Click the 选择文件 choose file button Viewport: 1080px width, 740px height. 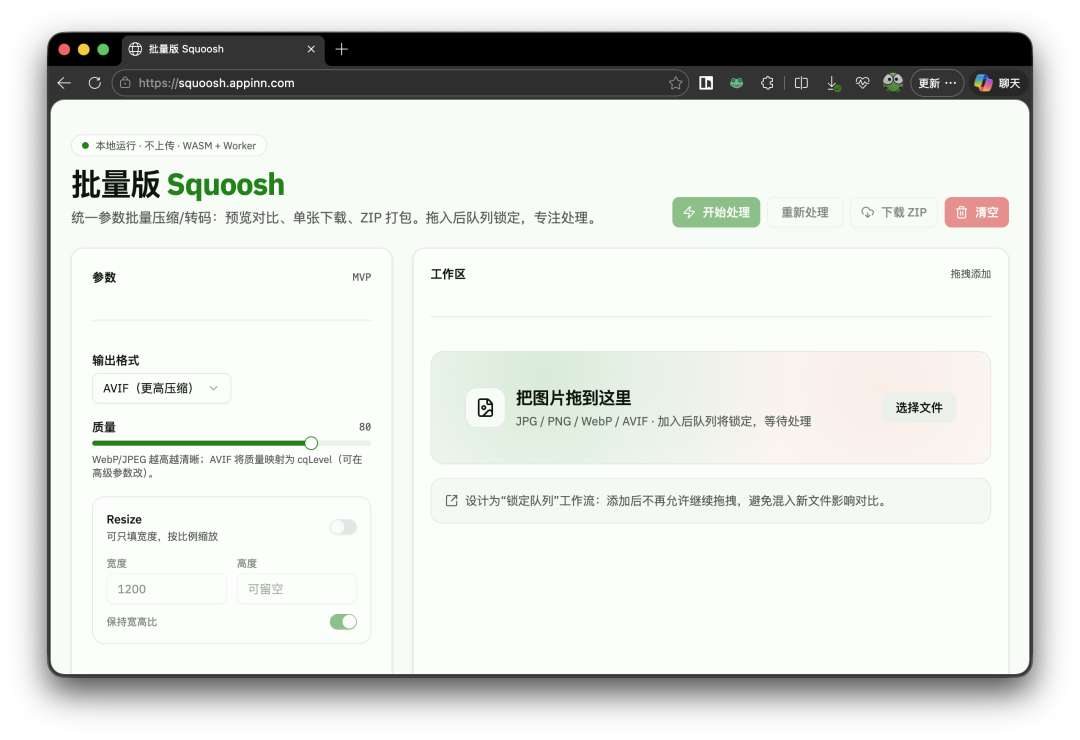[x=919, y=408]
